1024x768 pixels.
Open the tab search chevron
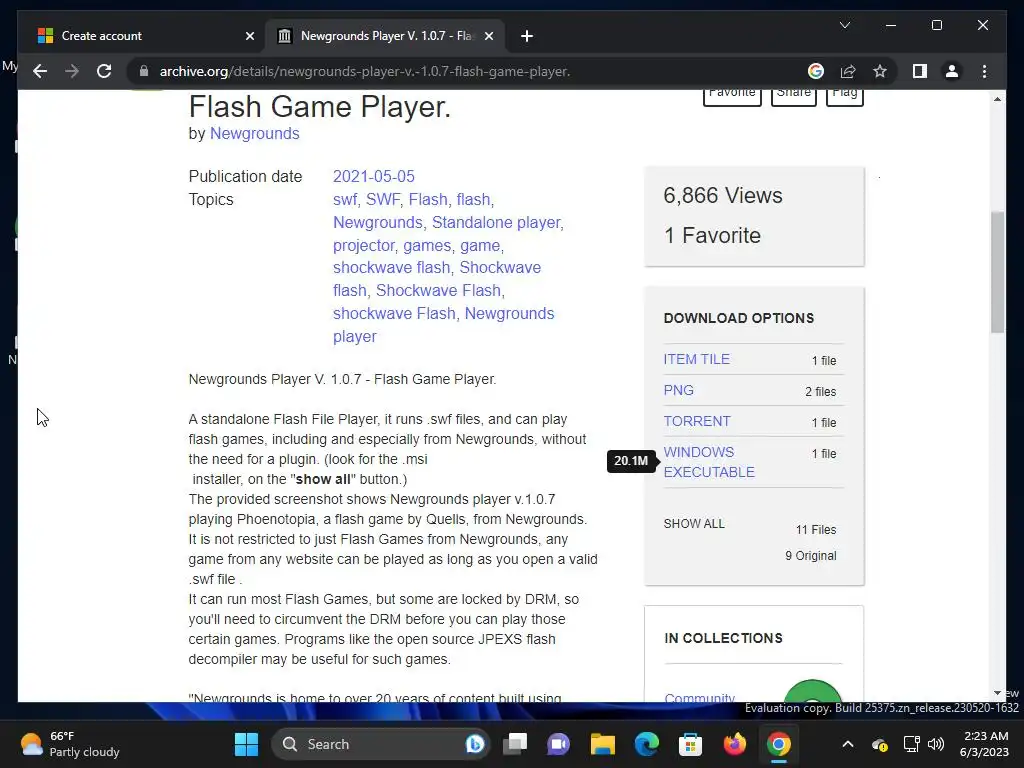(x=844, y=25)
